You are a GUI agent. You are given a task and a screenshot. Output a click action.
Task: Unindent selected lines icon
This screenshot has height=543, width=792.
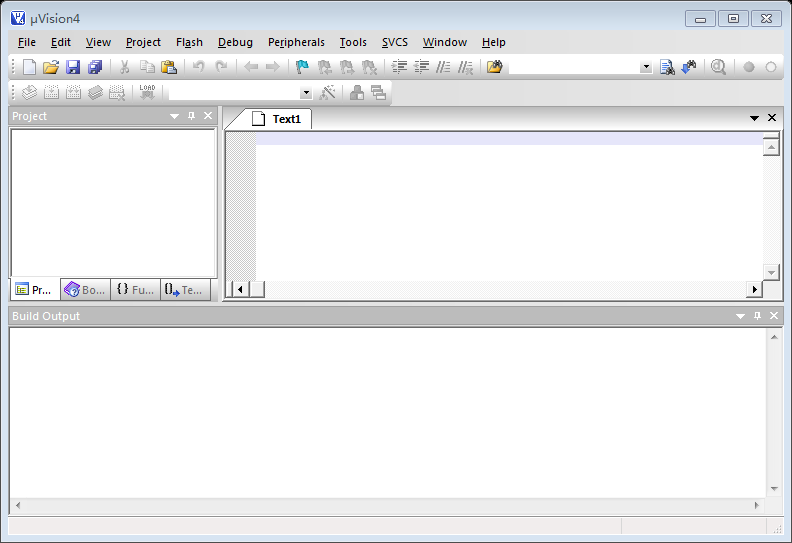pyautogui.click(x=421, y=67)
